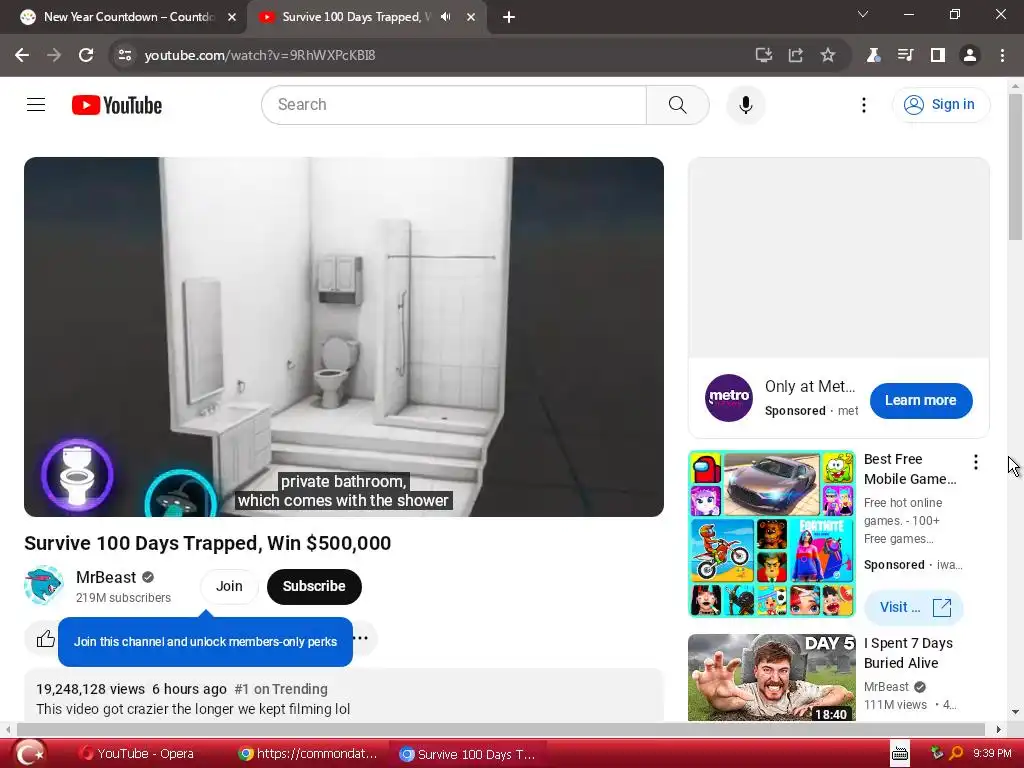Go to YouTube home via logo
1024x768 pixels.
click(x=117, y=105)
